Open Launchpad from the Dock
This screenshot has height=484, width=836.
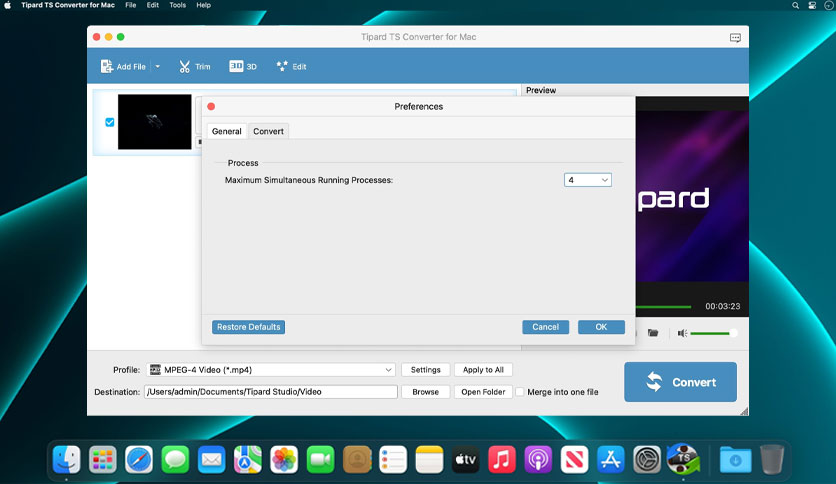103,459
